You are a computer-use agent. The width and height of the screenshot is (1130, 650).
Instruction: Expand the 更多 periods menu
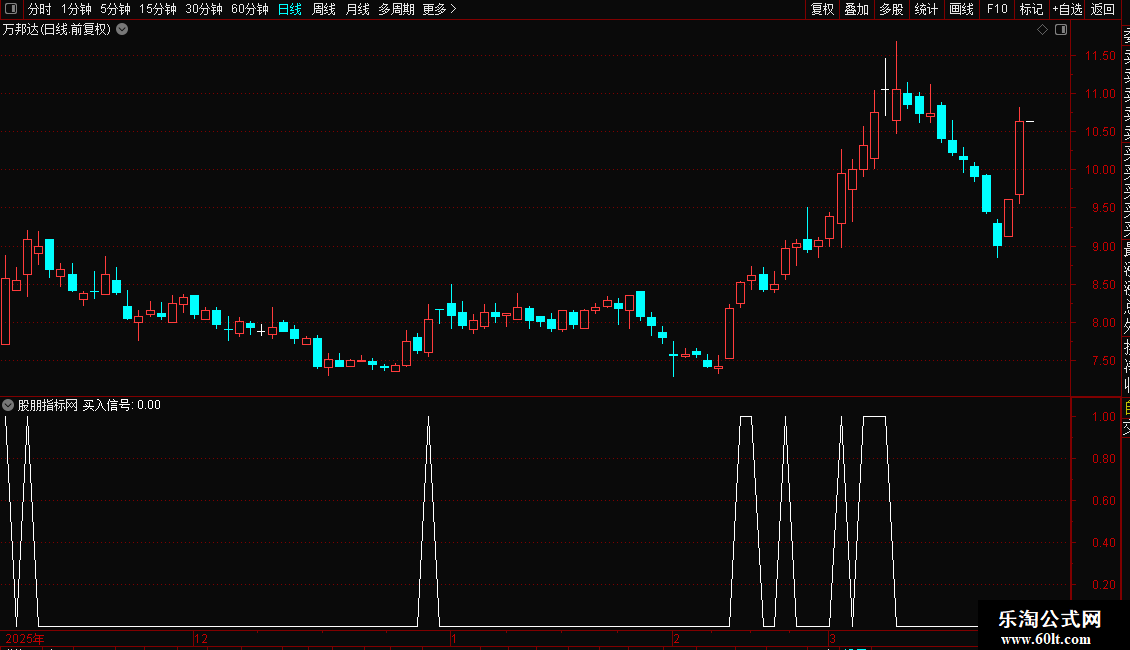(440, 9)
